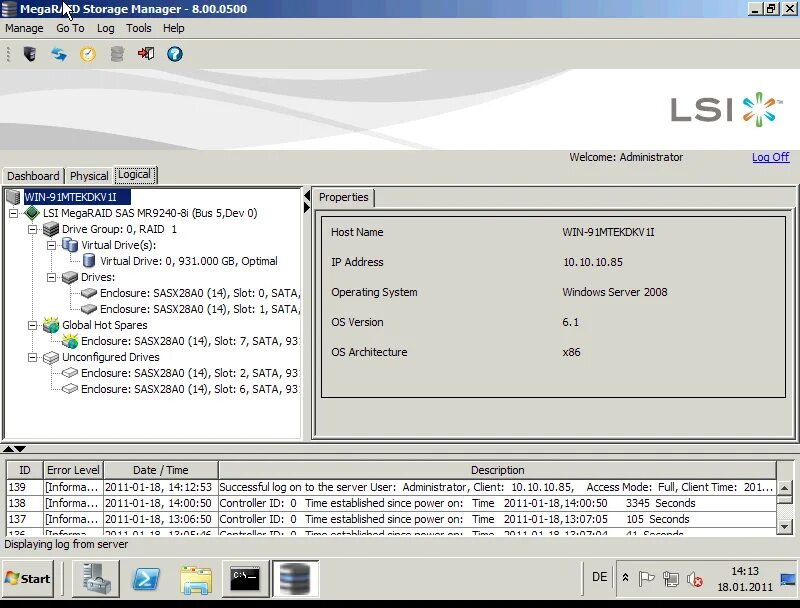Click the Slot 0 drive icon
This screenshot has width=800, height=608.
89,293
